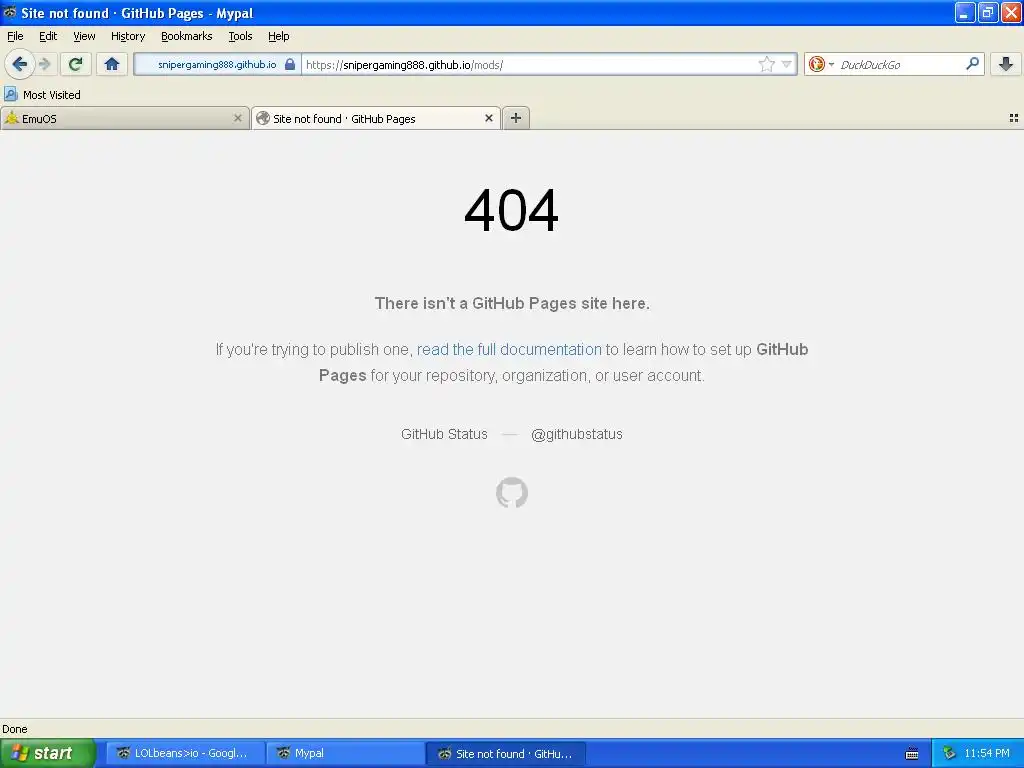The width and height of the screenshot is (1024, 768).
Task: Open the read the full documentation link
Action: (x=509, y=349)
